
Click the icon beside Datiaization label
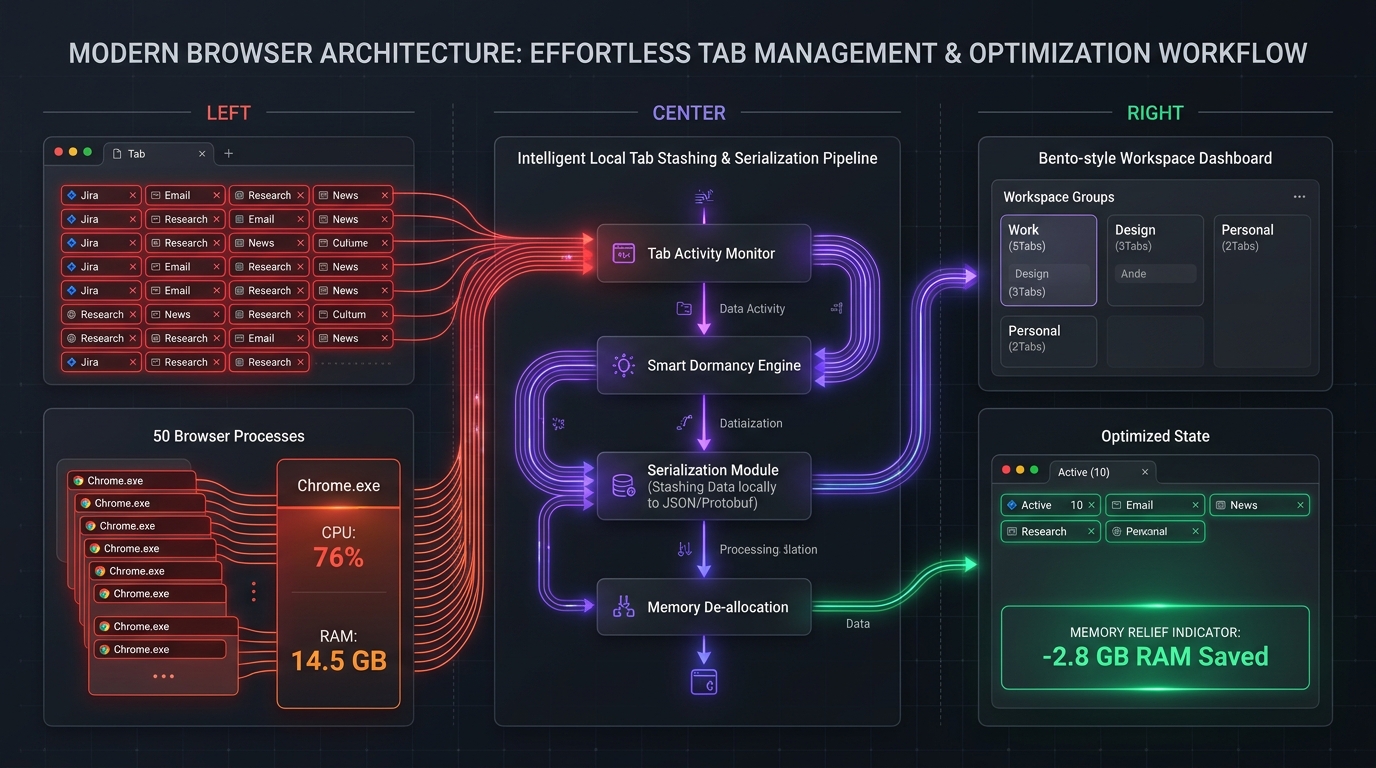pos(684,423)
